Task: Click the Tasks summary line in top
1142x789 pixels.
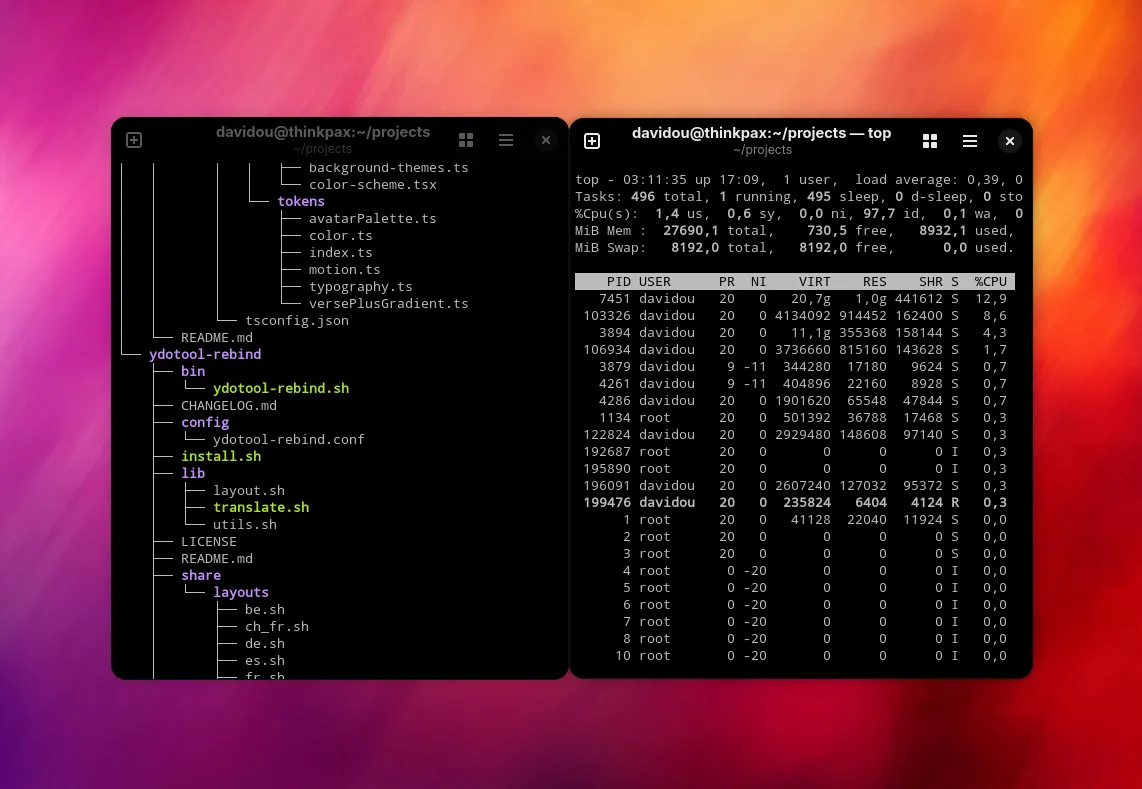Action: tap(799, 197)
